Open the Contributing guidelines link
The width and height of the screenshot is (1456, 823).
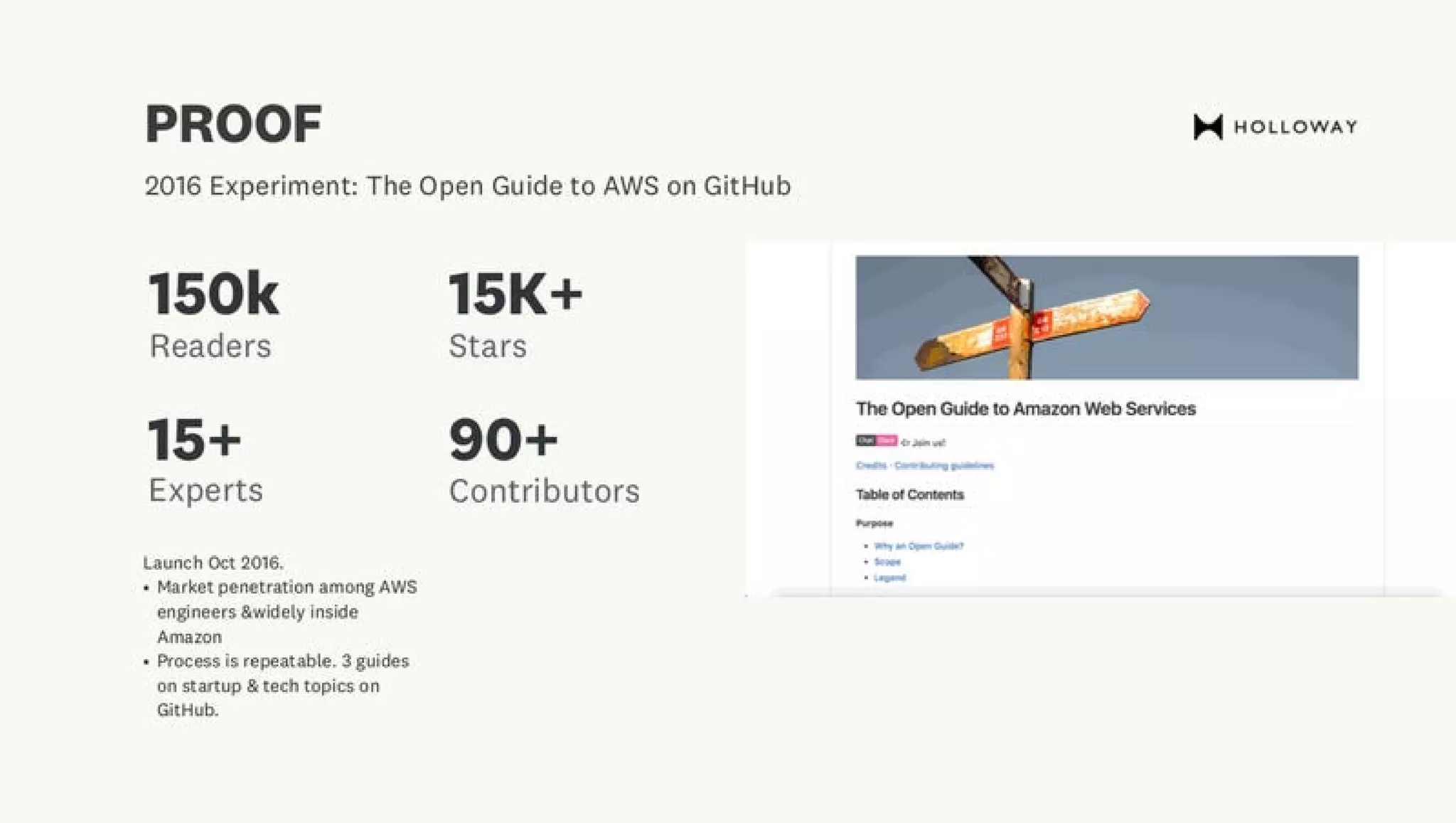[944, 465]
